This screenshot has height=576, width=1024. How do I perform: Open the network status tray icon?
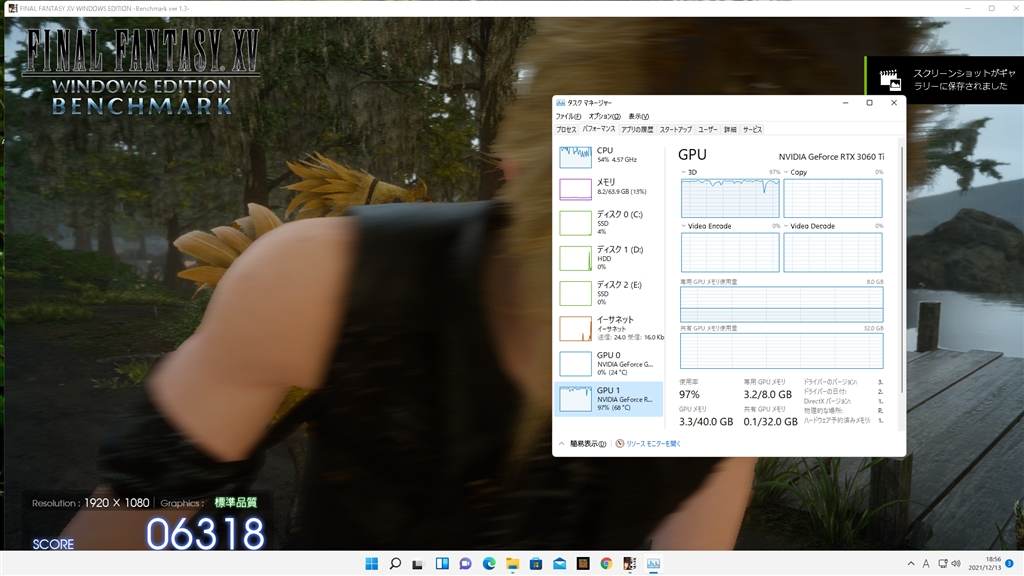tap(942, 564)
